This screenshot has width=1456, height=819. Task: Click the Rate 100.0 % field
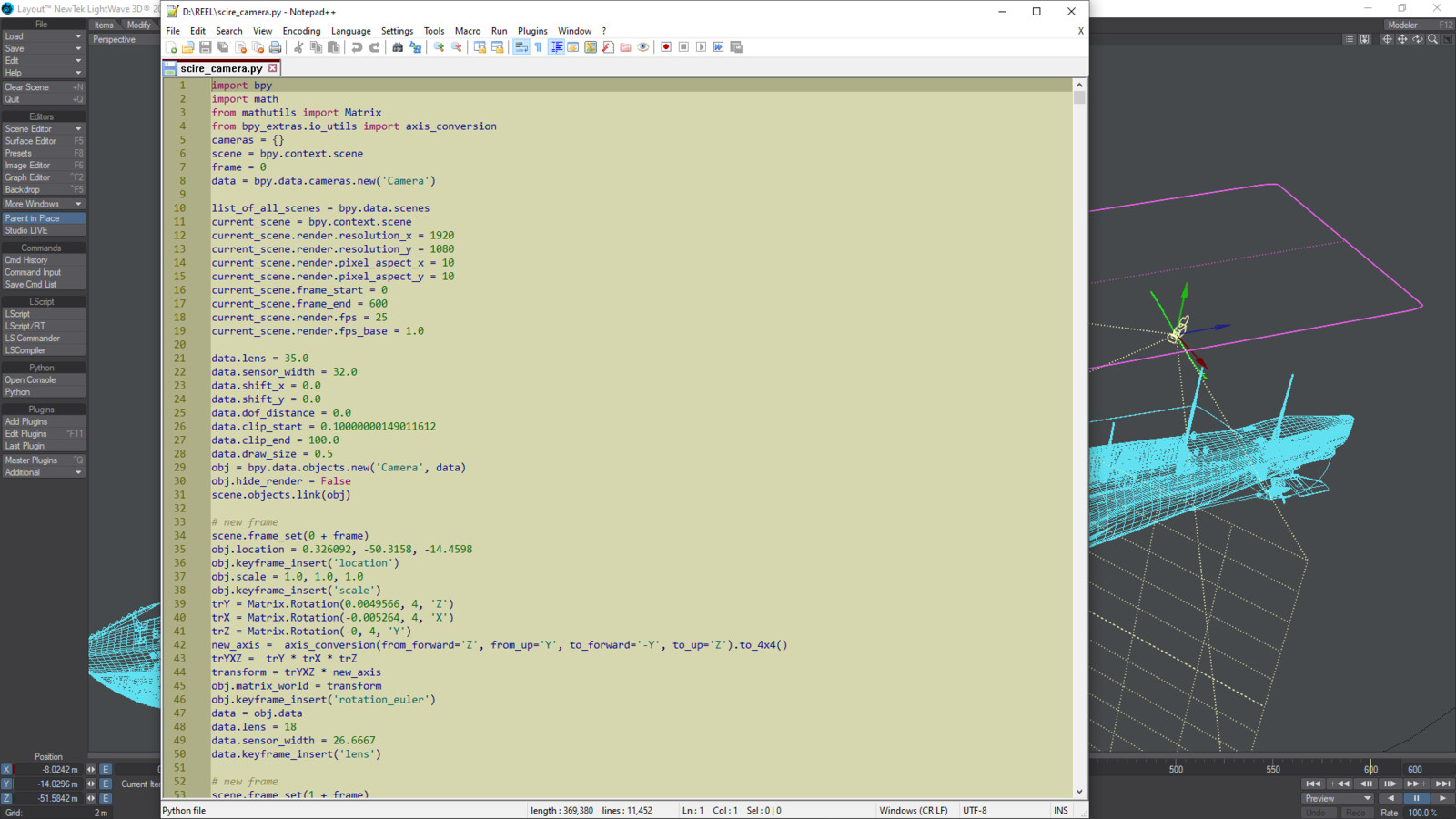point(1429,813)
